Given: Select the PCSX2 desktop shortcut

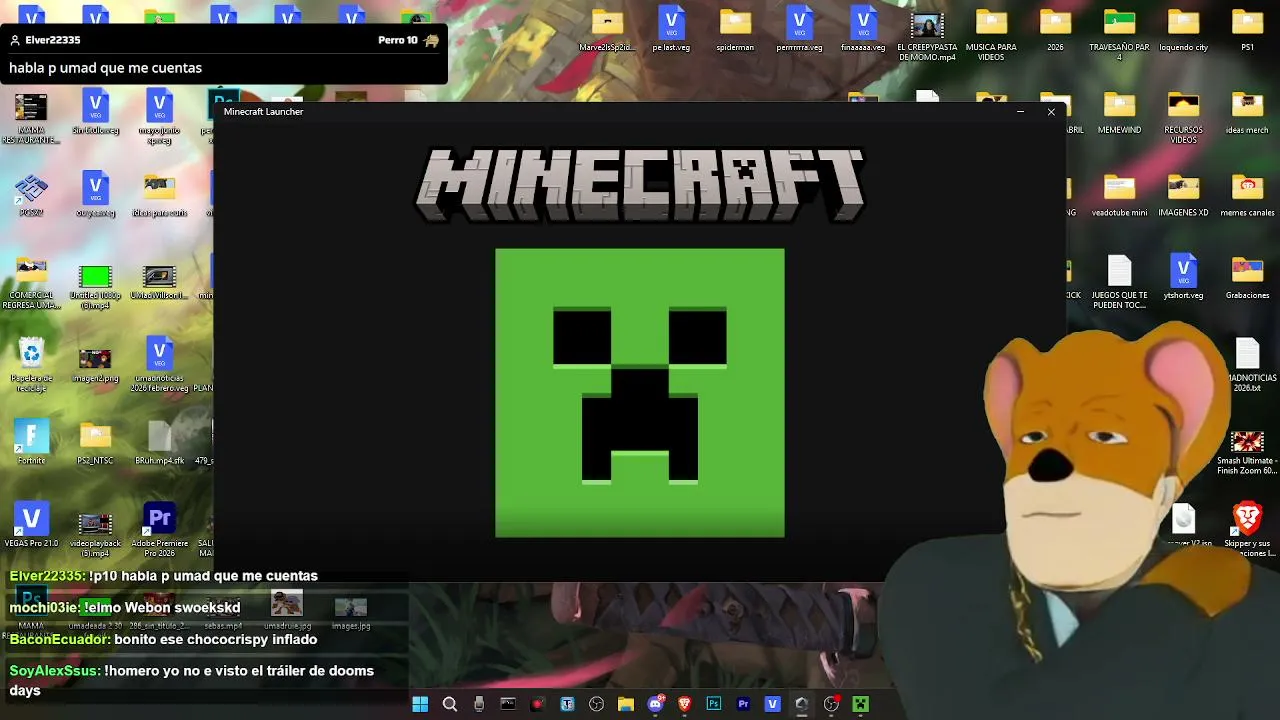Looking at the screenshot, I should [x=31, y=195].
